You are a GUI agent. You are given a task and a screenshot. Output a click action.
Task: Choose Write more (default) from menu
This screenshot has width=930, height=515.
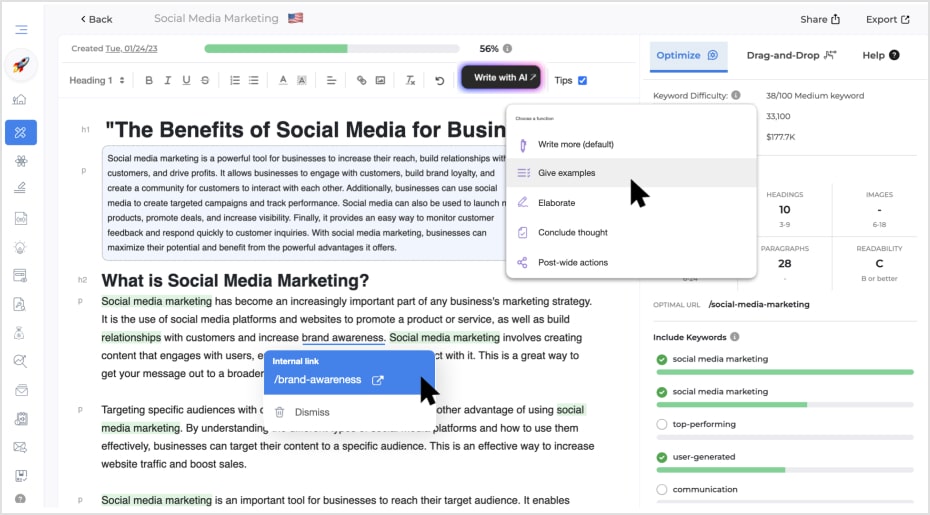point(631,144)
